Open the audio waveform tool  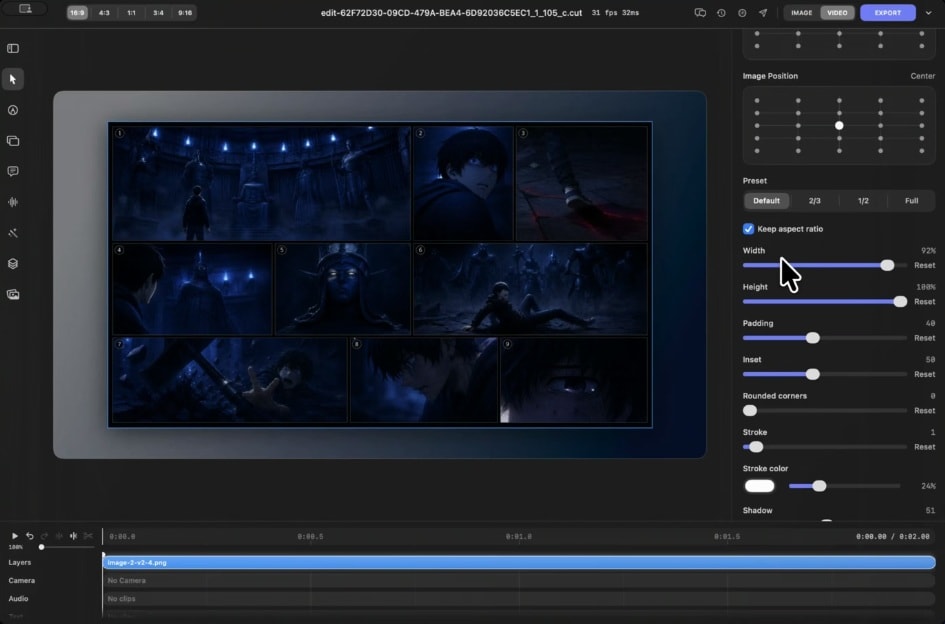(13, 203)
